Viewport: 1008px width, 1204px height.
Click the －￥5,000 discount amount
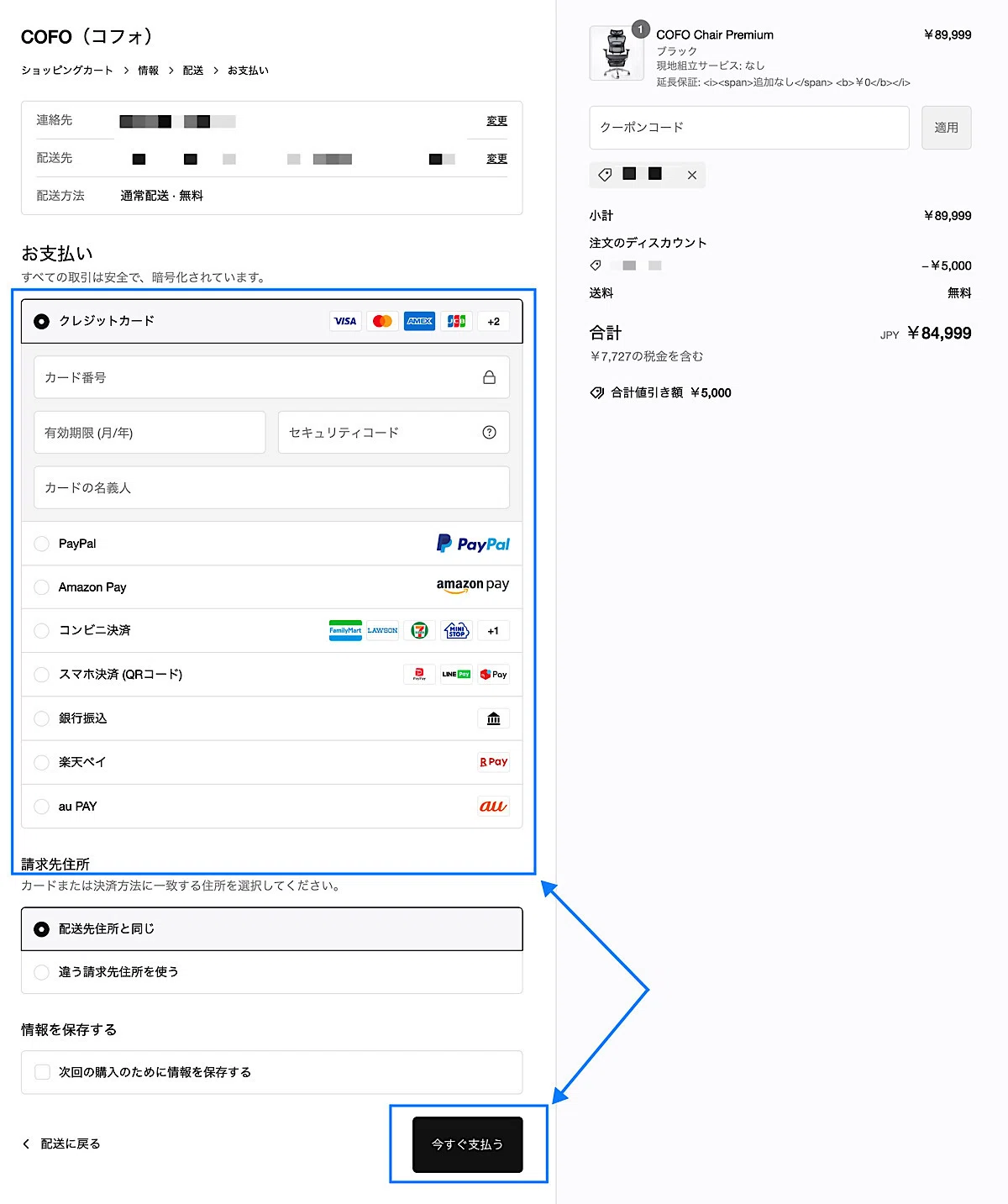coord(946,266)
